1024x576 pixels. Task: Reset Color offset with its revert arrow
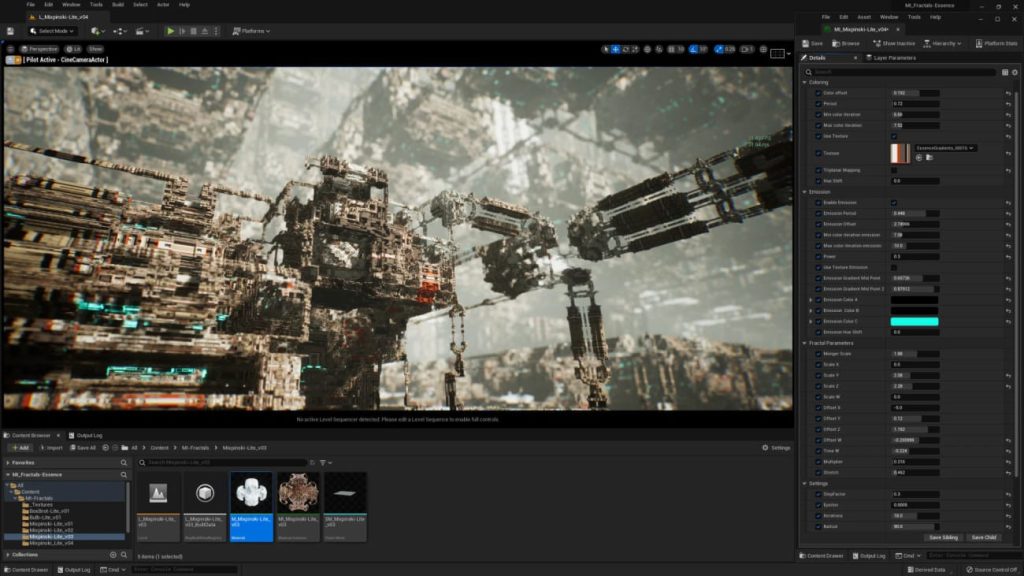click(1008, 93)
